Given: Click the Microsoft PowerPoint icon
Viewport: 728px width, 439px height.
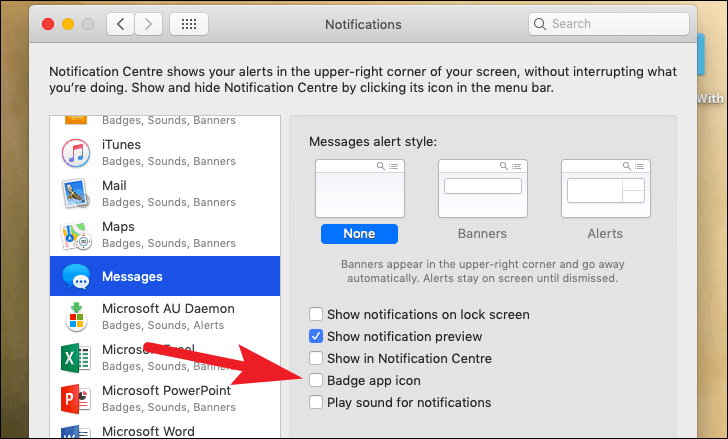Looking at the screenshot, I should (x=75, y=399).
